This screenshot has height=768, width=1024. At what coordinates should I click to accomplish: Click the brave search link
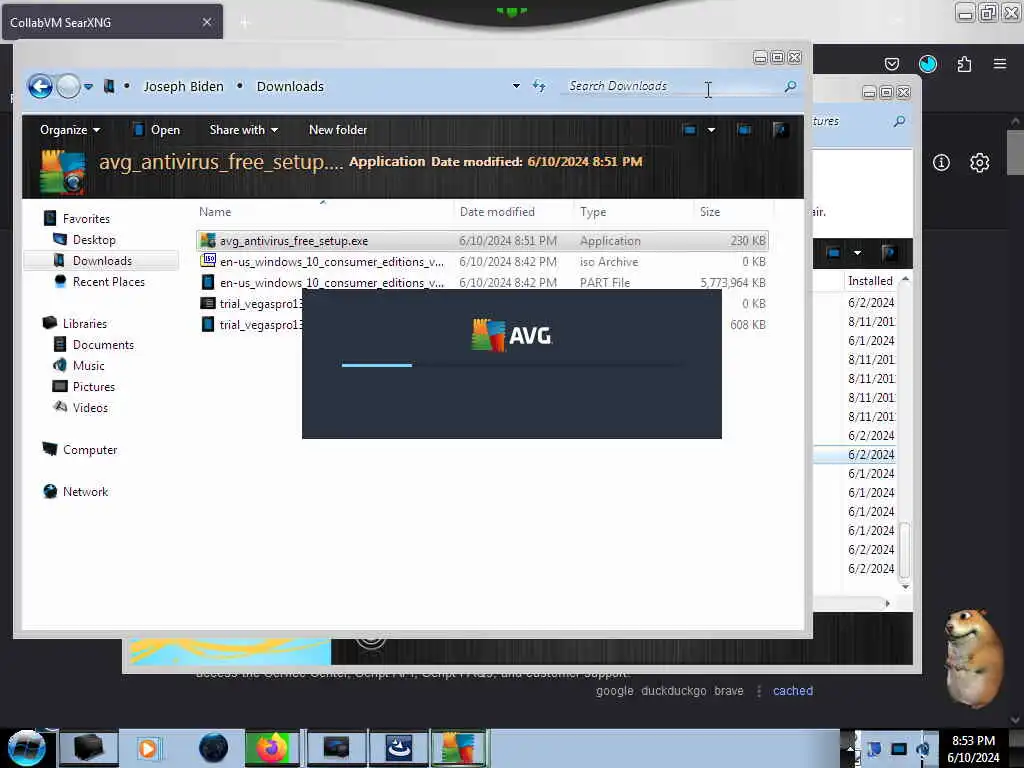click(729, 691)
